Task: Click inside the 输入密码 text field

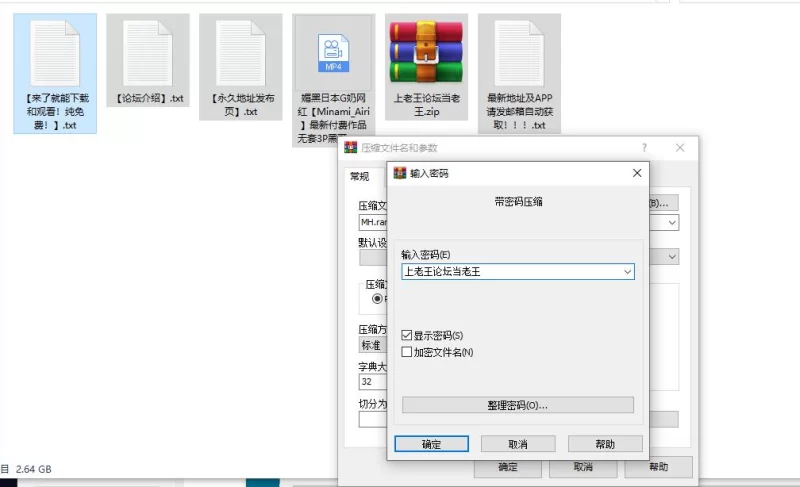Action: pos(508,271)
